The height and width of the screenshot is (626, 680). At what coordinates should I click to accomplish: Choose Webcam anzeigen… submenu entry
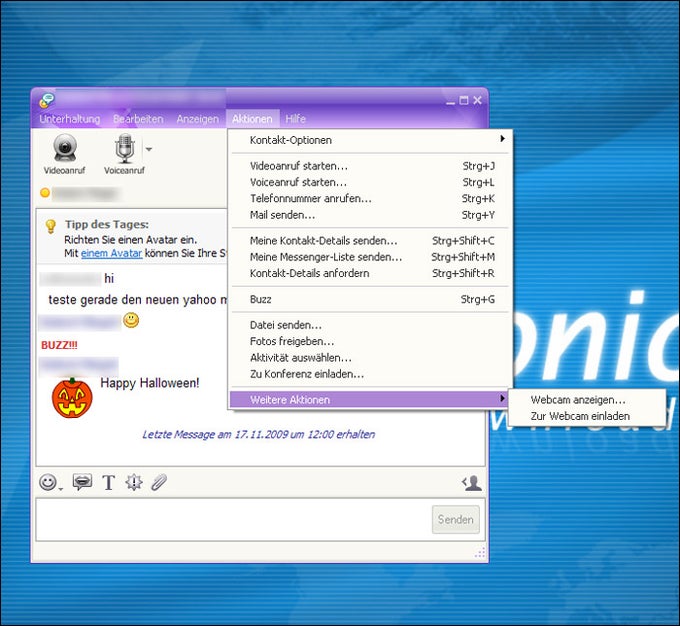coord(587,400)
